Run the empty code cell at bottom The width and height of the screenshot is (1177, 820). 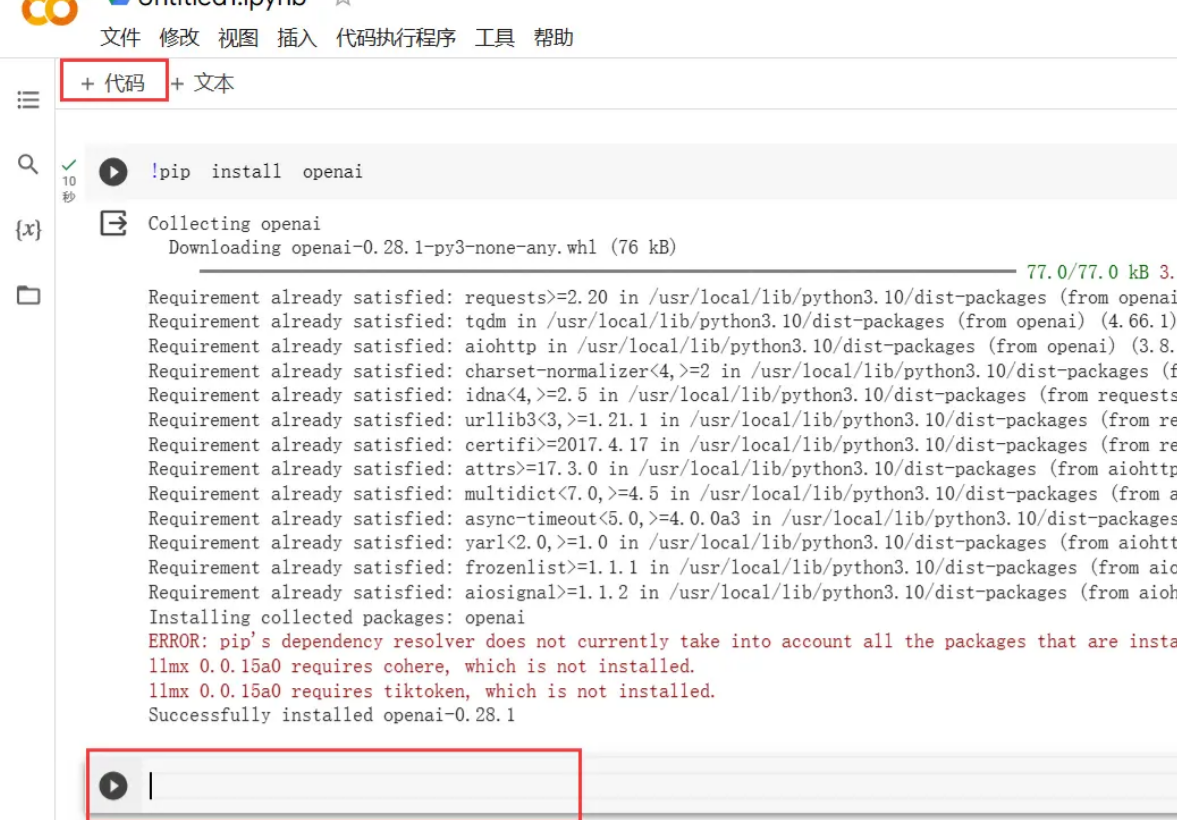[113, 786]
